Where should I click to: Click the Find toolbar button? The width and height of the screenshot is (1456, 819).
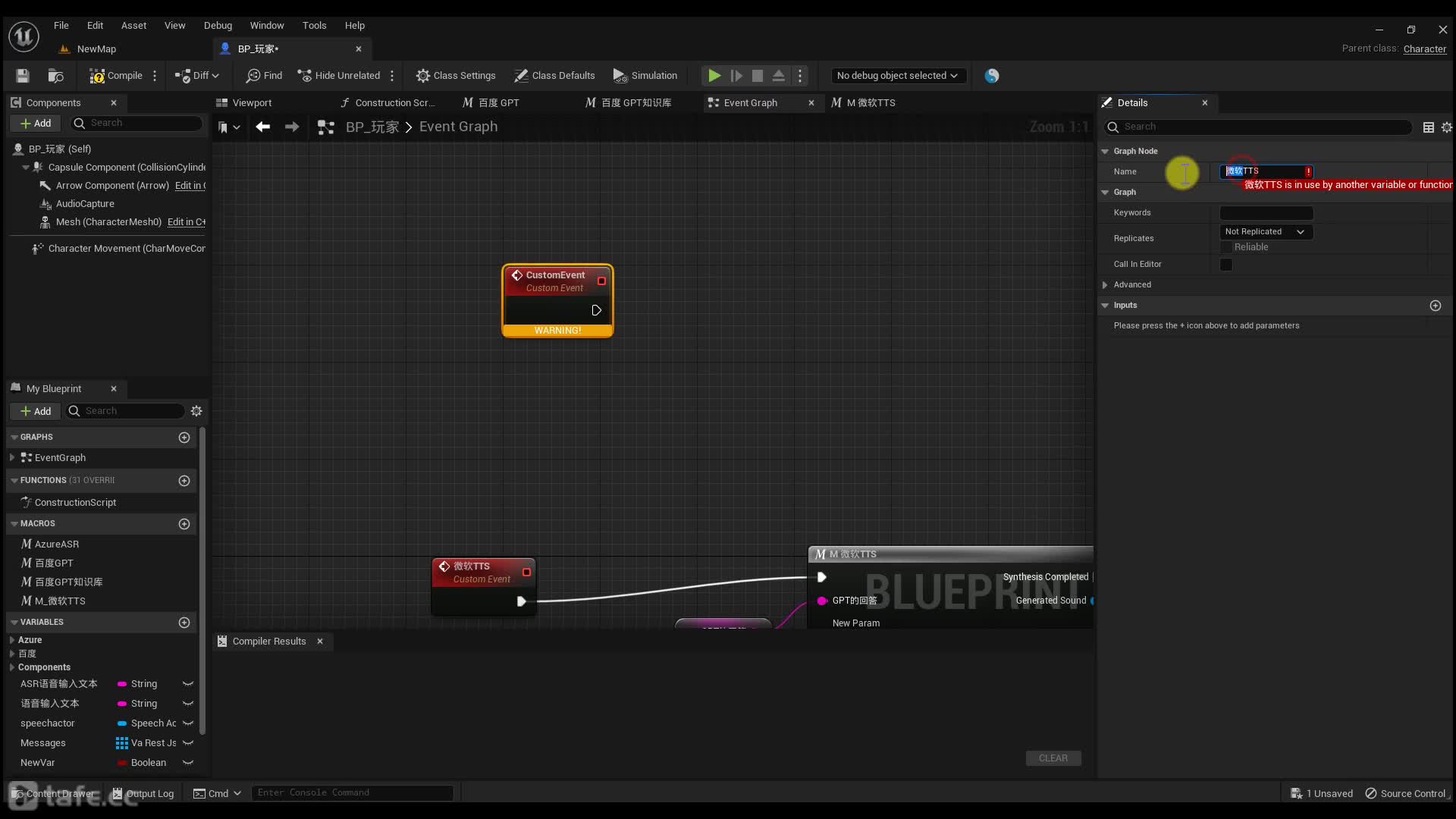(x=264, y=76)
